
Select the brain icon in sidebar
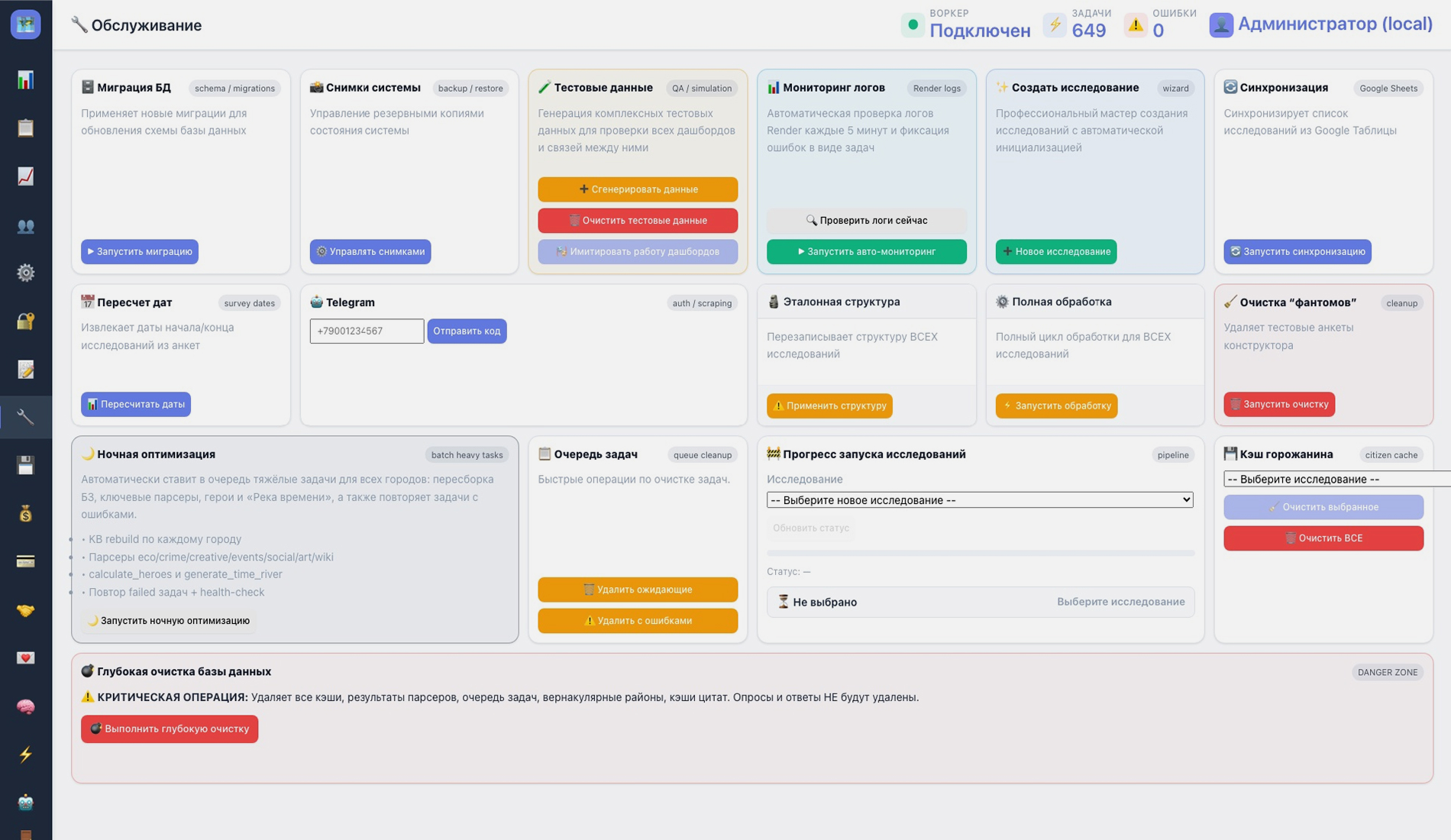tap(25, 706)
